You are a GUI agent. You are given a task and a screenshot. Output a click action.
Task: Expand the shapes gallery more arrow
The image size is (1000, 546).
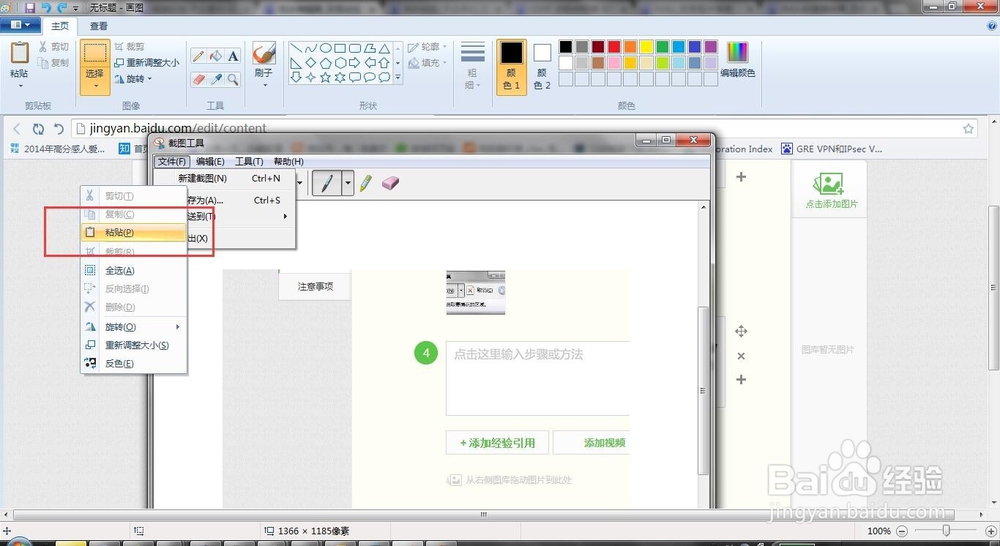397,78
